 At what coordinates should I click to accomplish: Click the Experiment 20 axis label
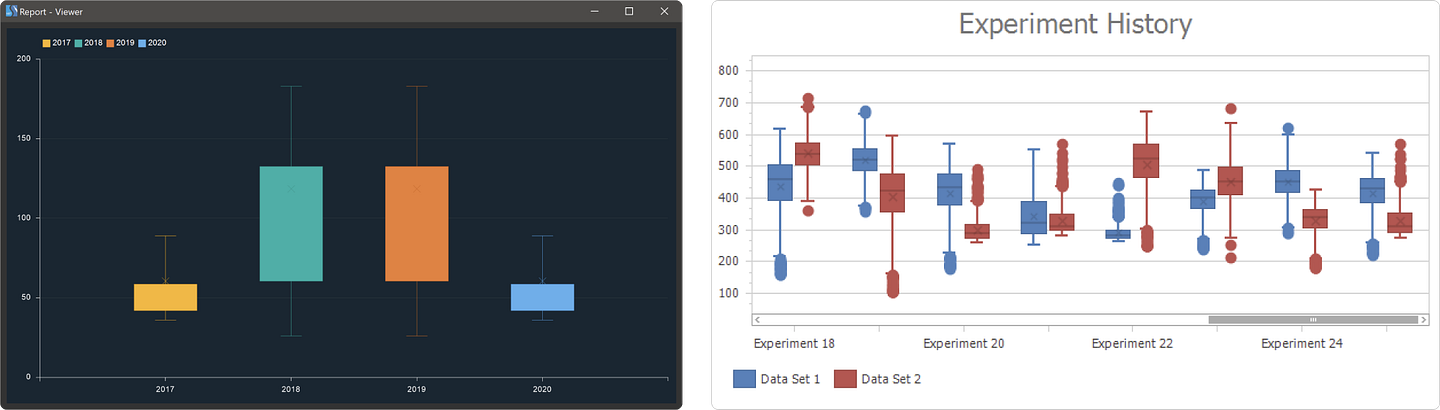pos(963,344)
